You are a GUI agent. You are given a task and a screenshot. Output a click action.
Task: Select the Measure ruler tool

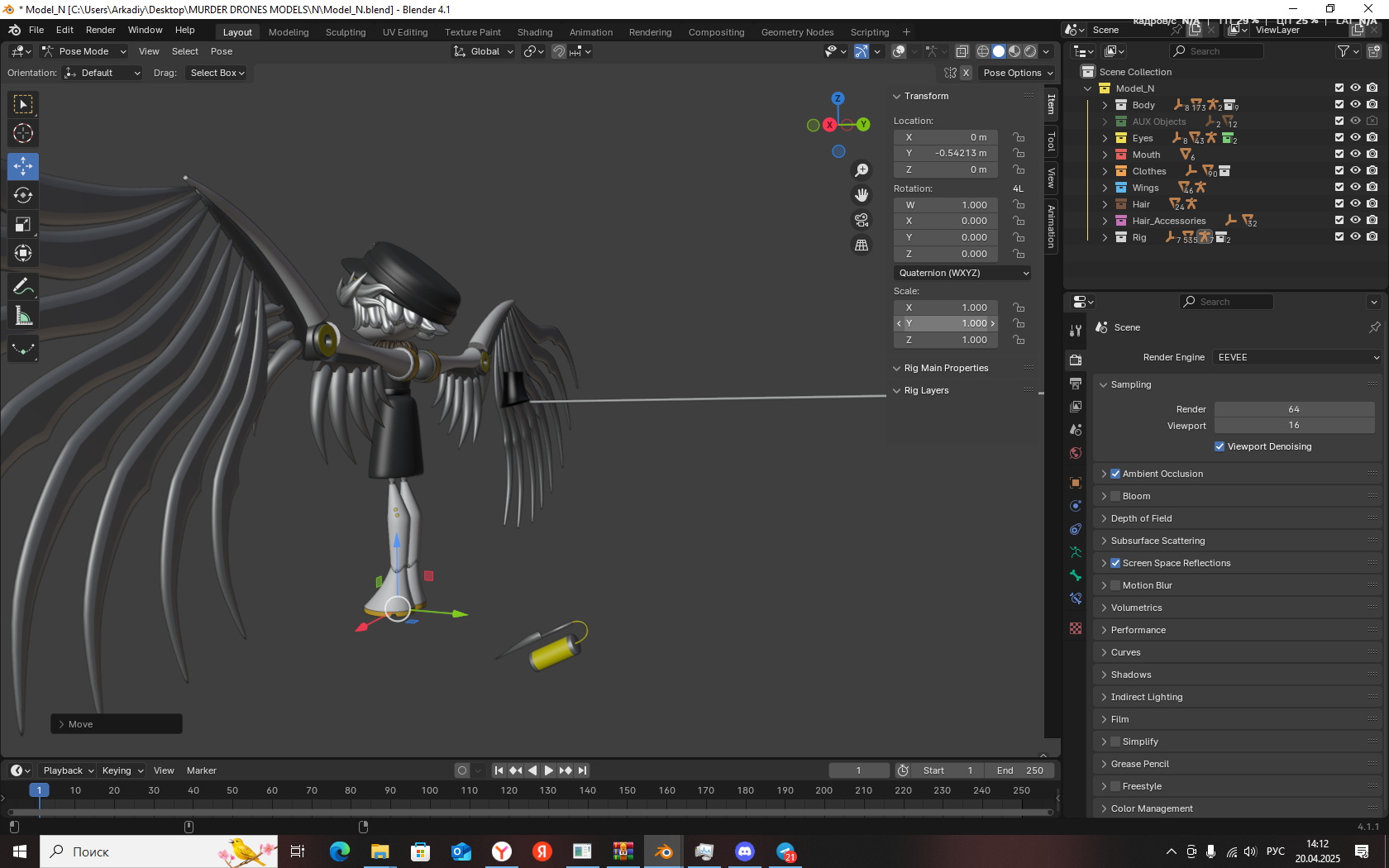point(23,316)
